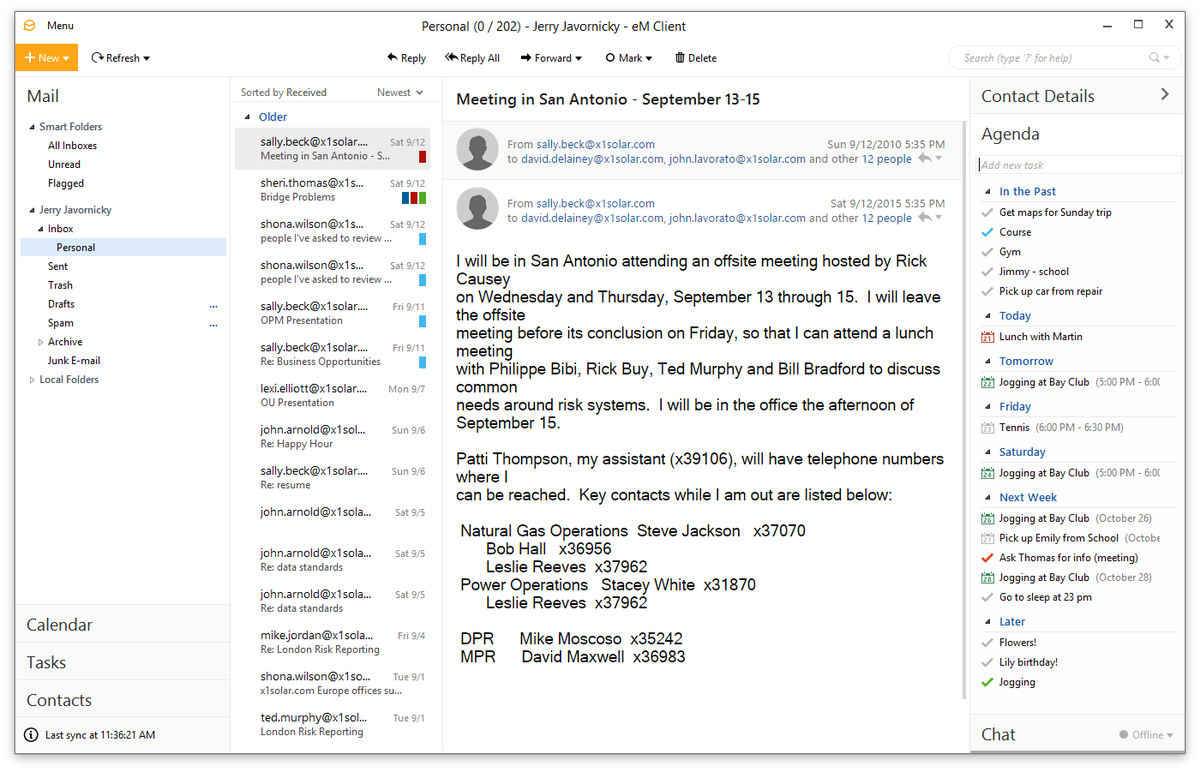Toggle 'Go to sleep at 23 pm' checkmark
Viewport: 1200px width, 772px height.
point(988,597)
